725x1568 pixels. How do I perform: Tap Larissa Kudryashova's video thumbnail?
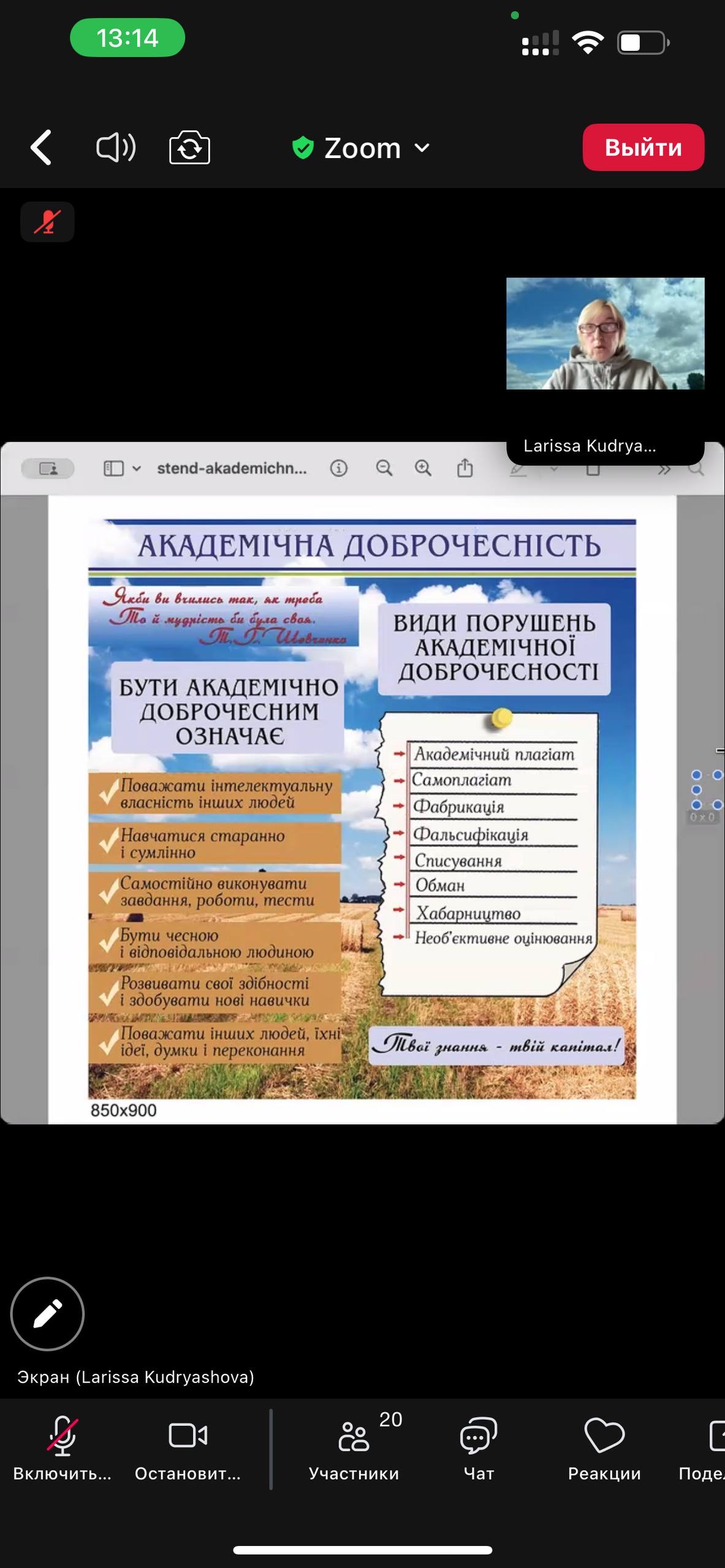pyautogui.click(x=605, y=333)
